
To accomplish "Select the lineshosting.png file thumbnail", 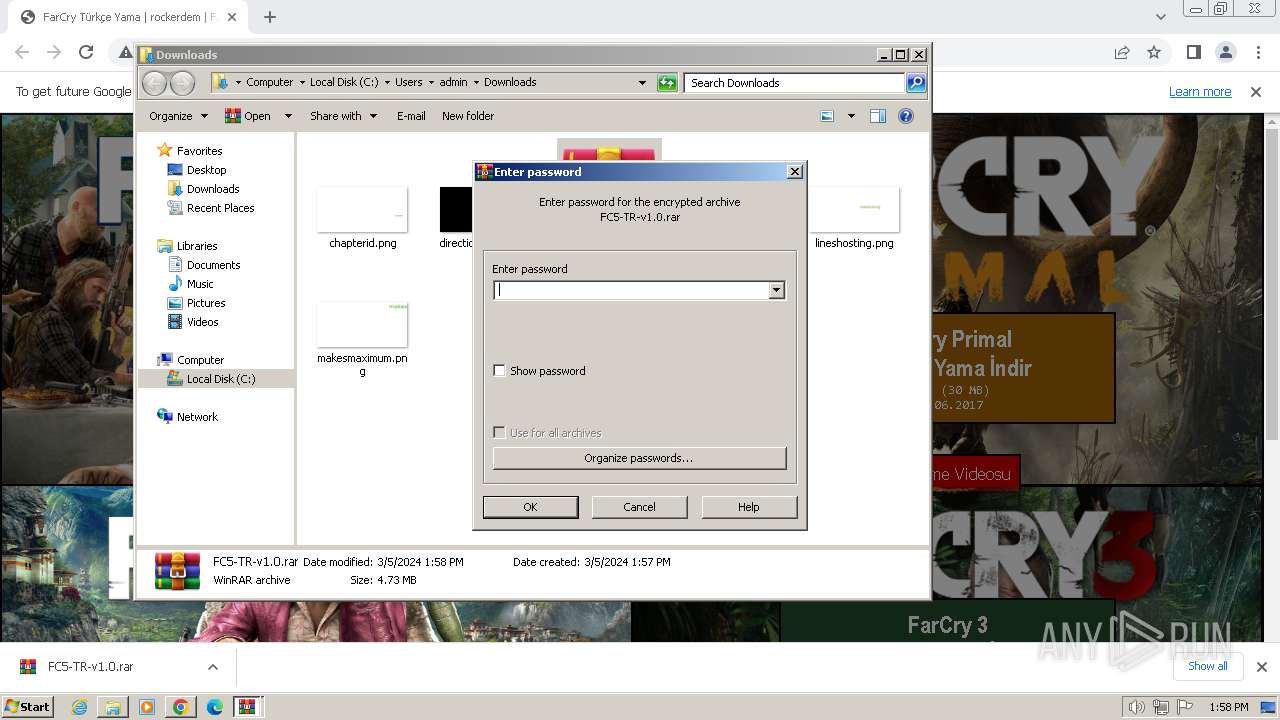I will coord(854,210).
